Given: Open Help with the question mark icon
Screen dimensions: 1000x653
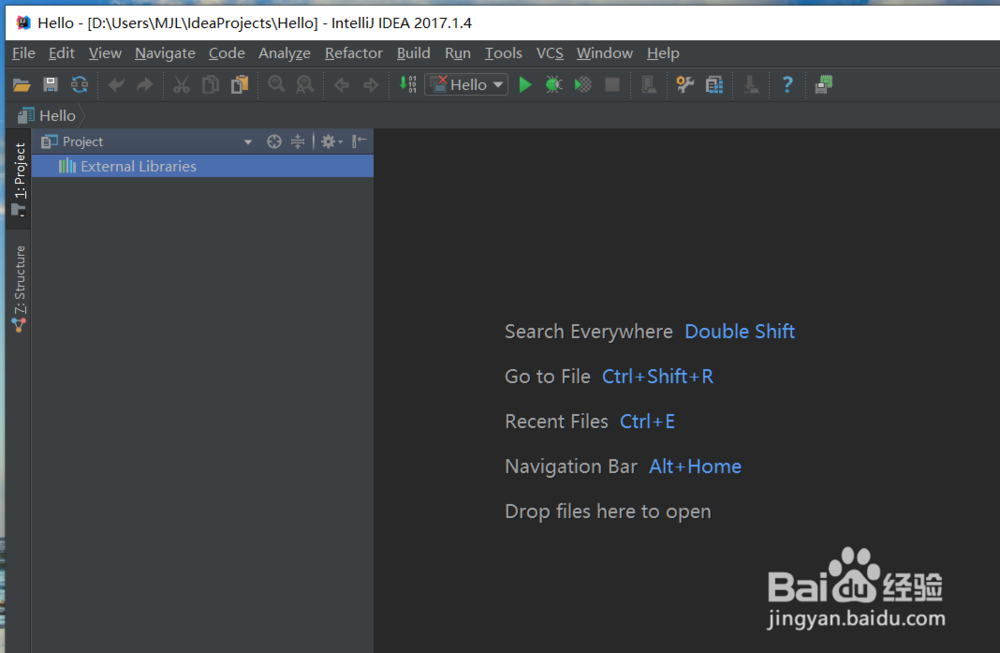Looking at the screenshot, I should click(x=788, y=85).
